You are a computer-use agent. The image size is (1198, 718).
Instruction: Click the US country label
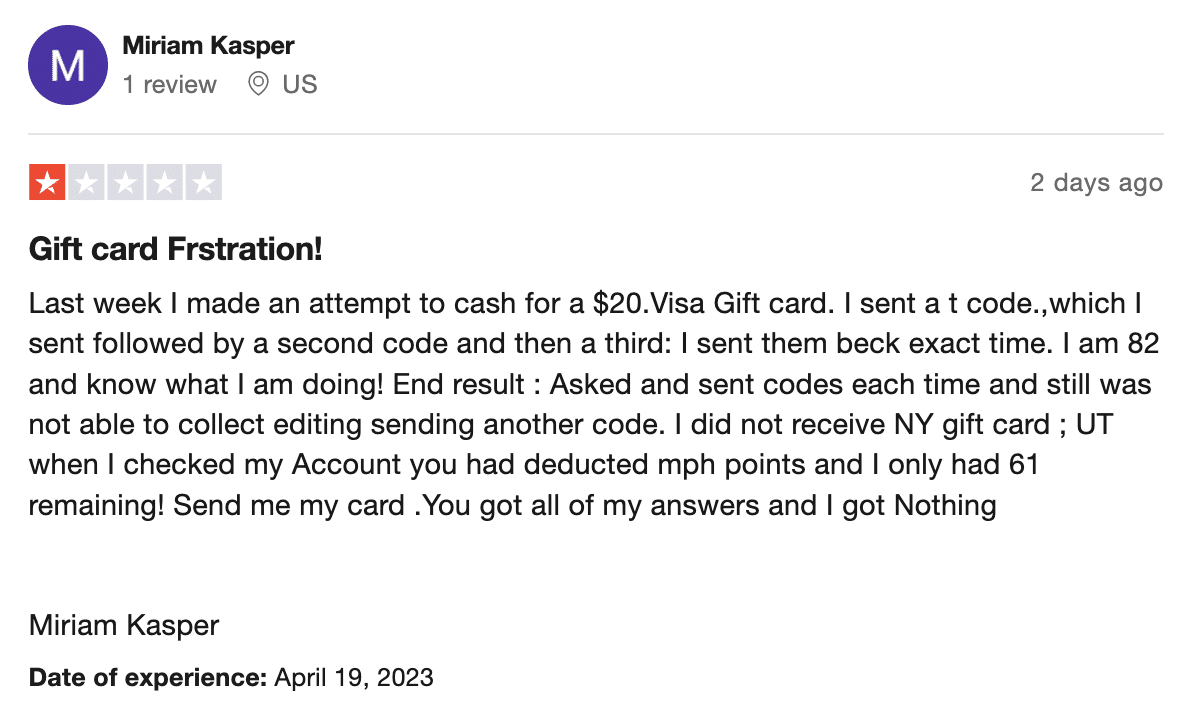pyautogui.click(x=300, y=84)
